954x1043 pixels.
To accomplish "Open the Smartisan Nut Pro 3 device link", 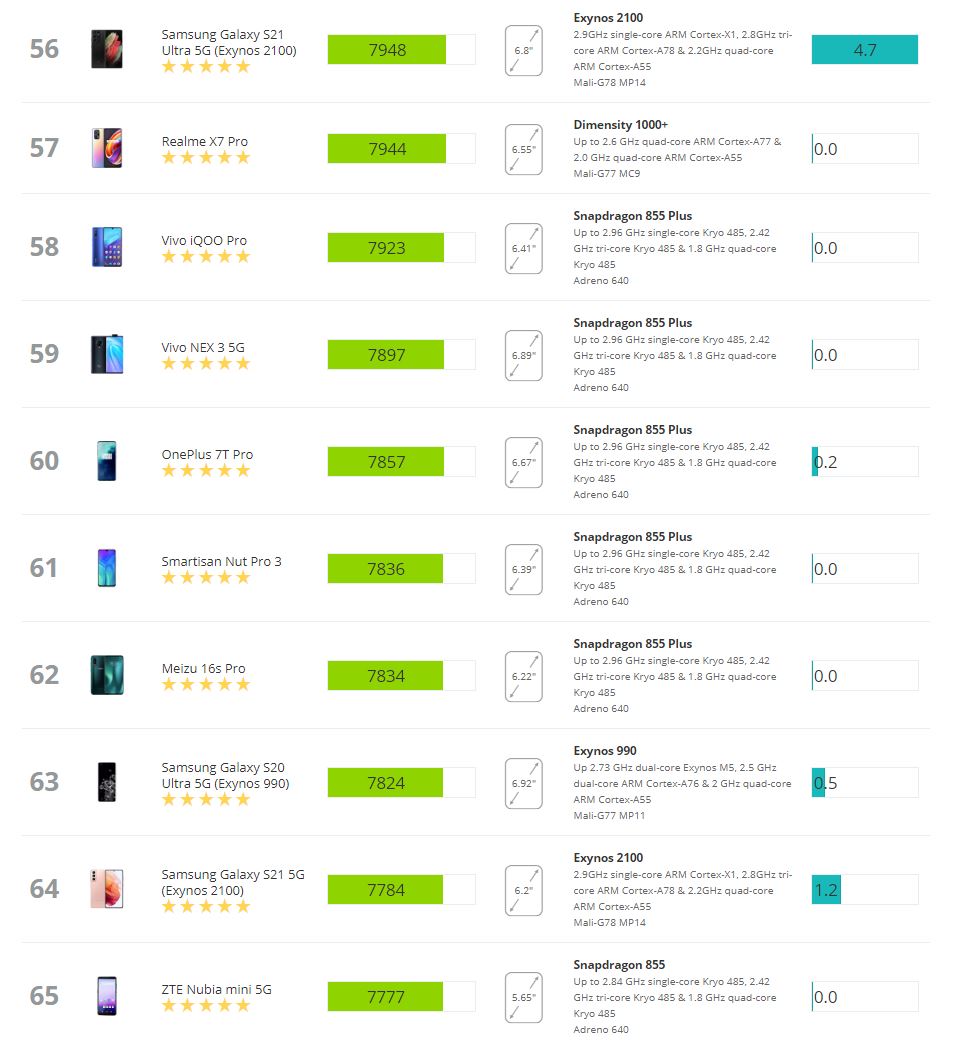I will point(221,562).
